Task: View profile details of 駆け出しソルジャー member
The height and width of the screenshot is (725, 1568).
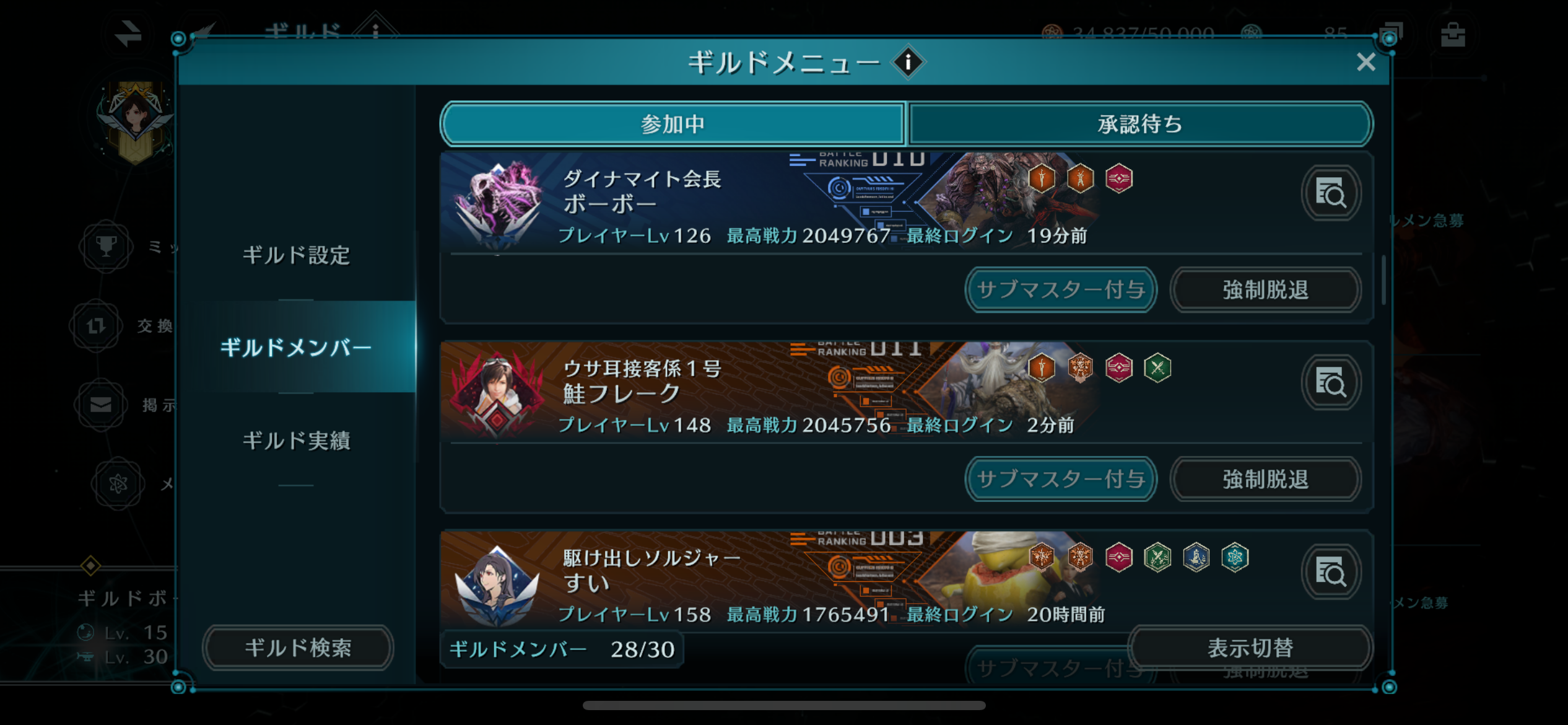Action: 1331,573
